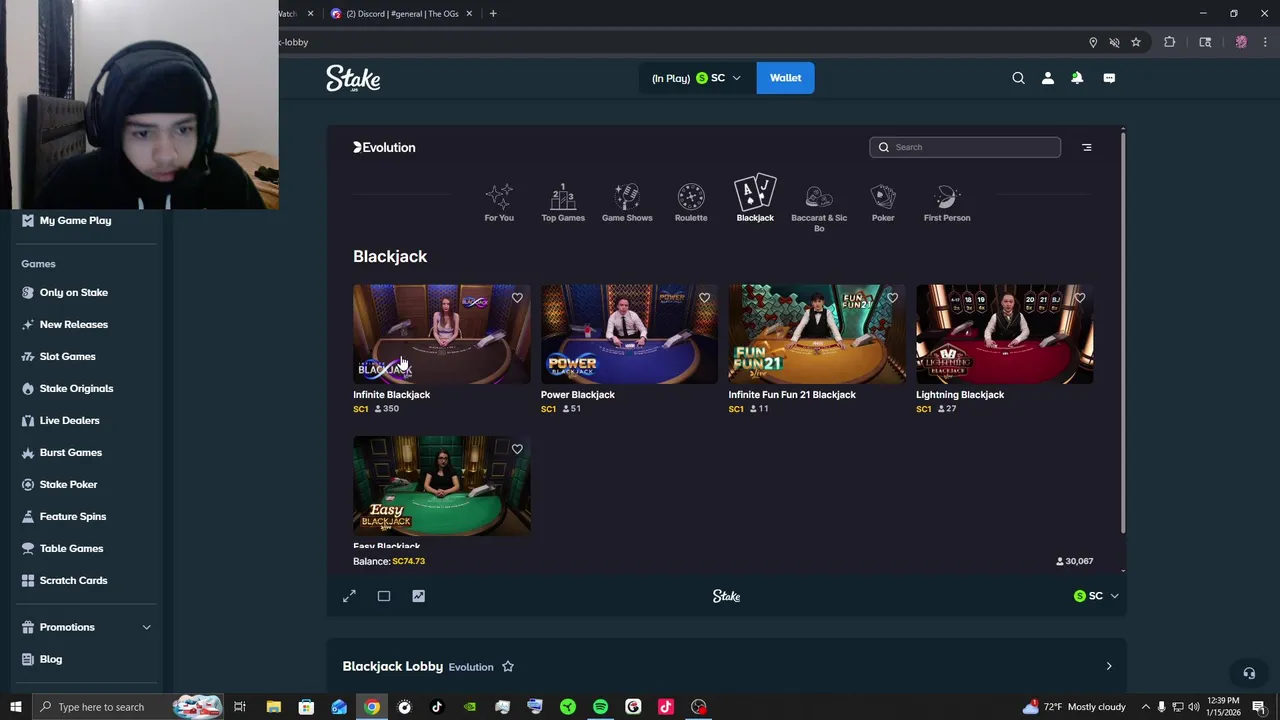Viewport: 1280px width, 720px height.
Task: Select the Top Games category icon
Action: pos(563,203)
